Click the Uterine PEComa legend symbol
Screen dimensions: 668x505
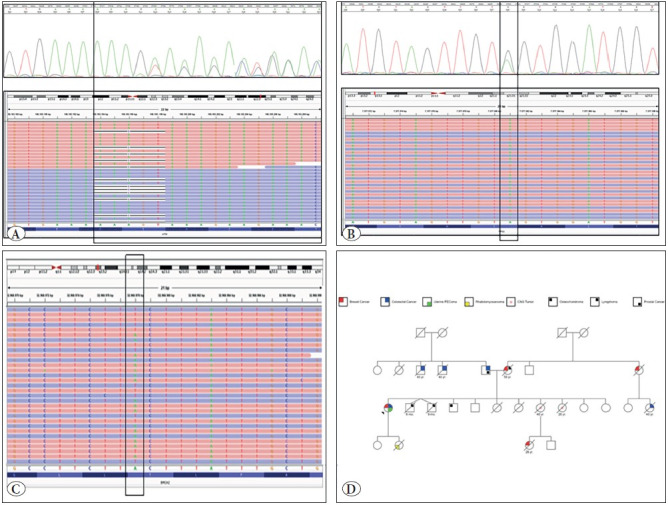pos(427,302)
